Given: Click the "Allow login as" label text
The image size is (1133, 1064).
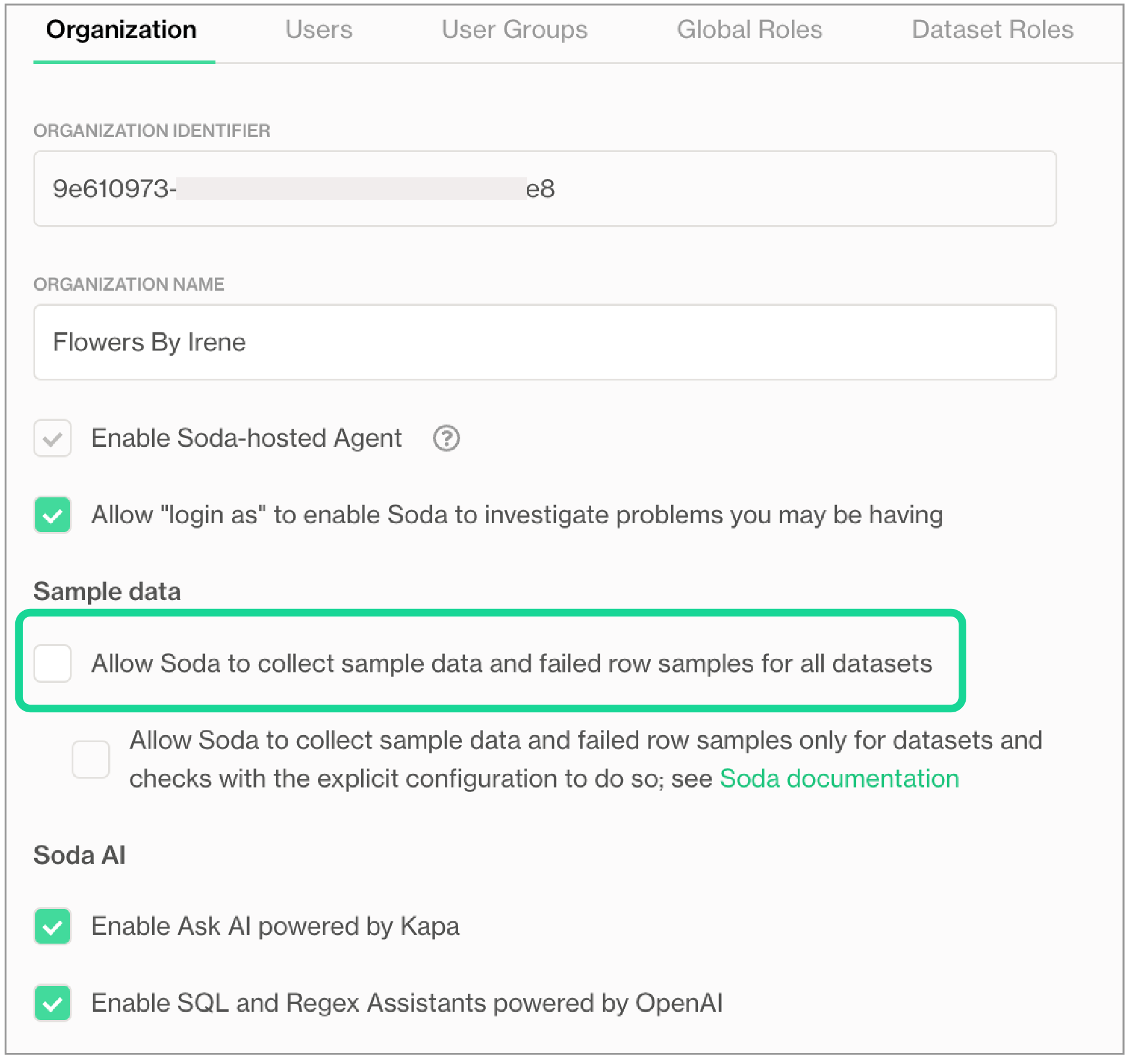Looking at the screenshot, I should click(517, 515).
